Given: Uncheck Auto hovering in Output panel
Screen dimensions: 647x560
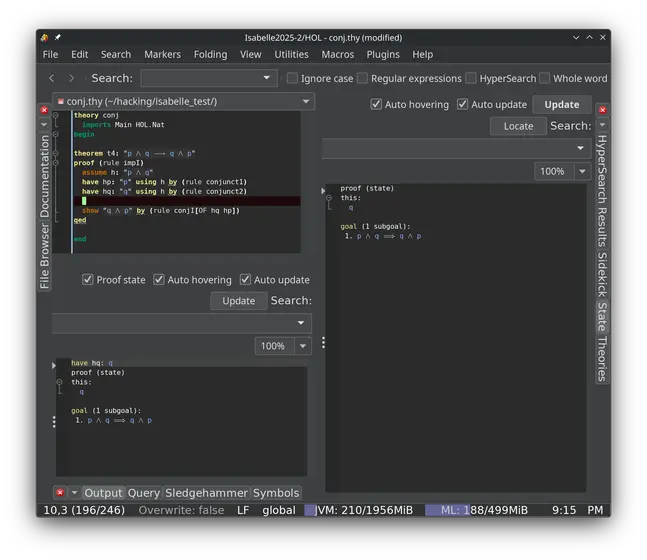Looking at the screenshot, I should (x=159, y=279).
